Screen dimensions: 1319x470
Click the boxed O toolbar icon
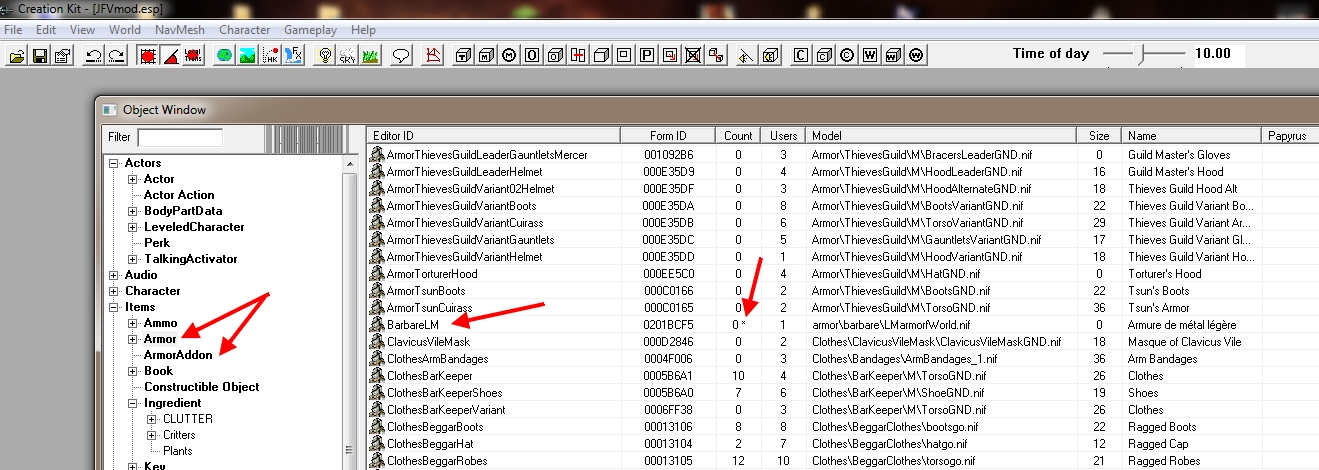click(x=532, y=56)
